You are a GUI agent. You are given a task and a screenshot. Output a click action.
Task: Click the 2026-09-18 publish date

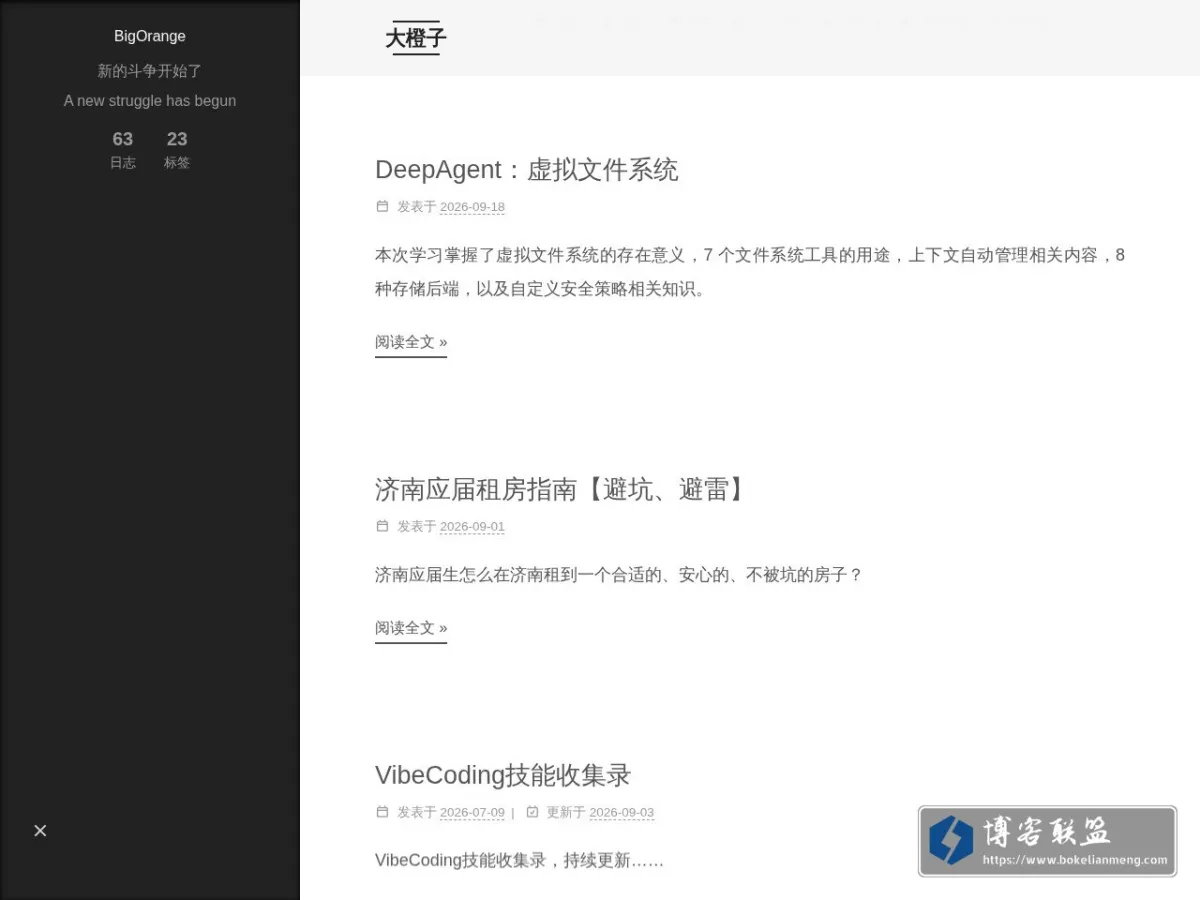click(472, 207)
